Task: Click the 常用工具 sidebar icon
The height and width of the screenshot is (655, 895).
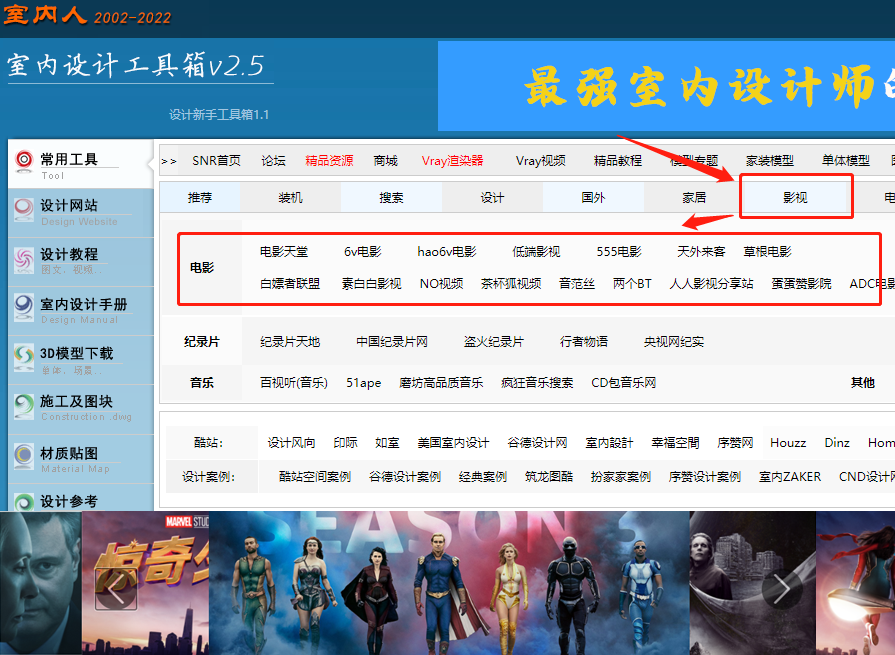Action: click(x=24, y=161)
